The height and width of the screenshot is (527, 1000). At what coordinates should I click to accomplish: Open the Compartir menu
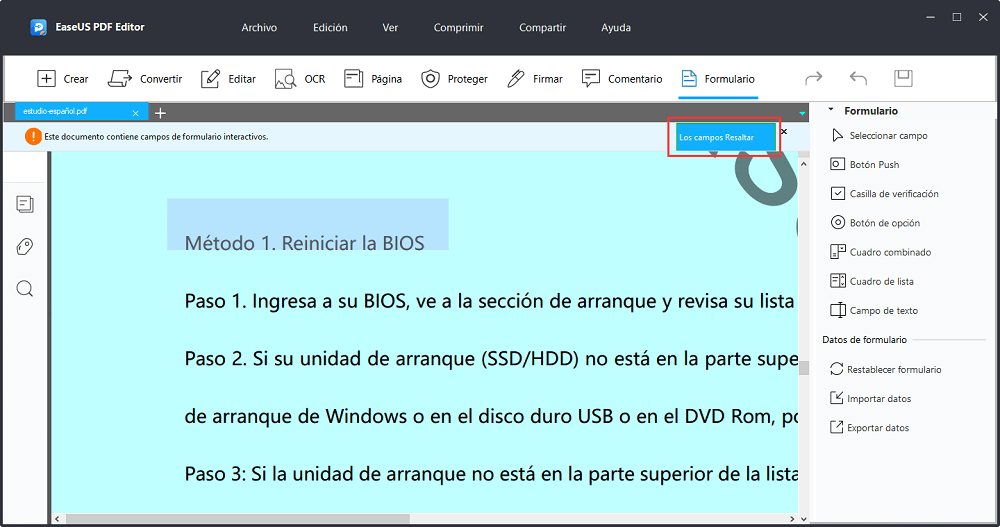542,27
